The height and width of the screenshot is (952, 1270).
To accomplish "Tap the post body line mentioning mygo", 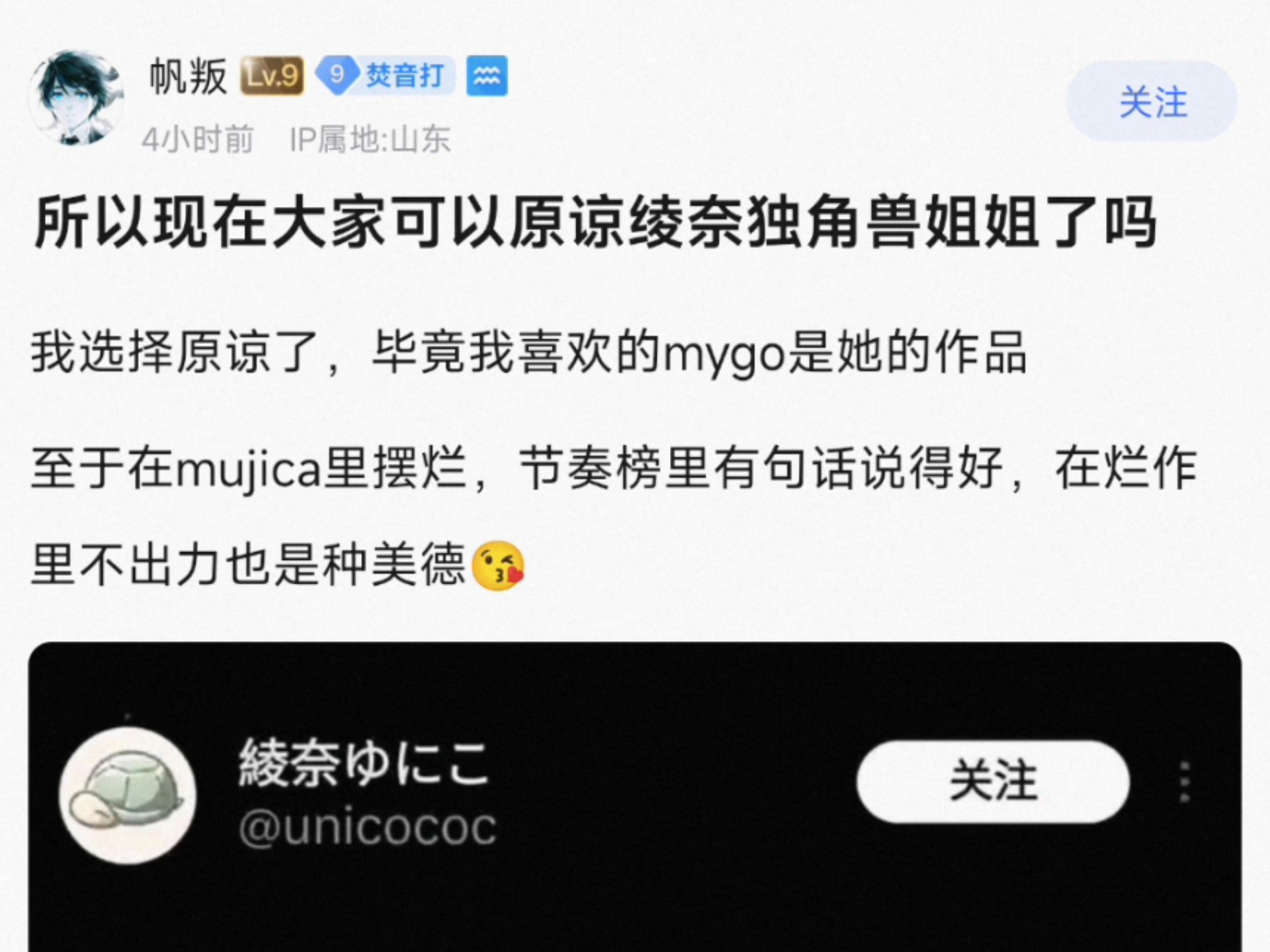I will click(x=529, y=354).
